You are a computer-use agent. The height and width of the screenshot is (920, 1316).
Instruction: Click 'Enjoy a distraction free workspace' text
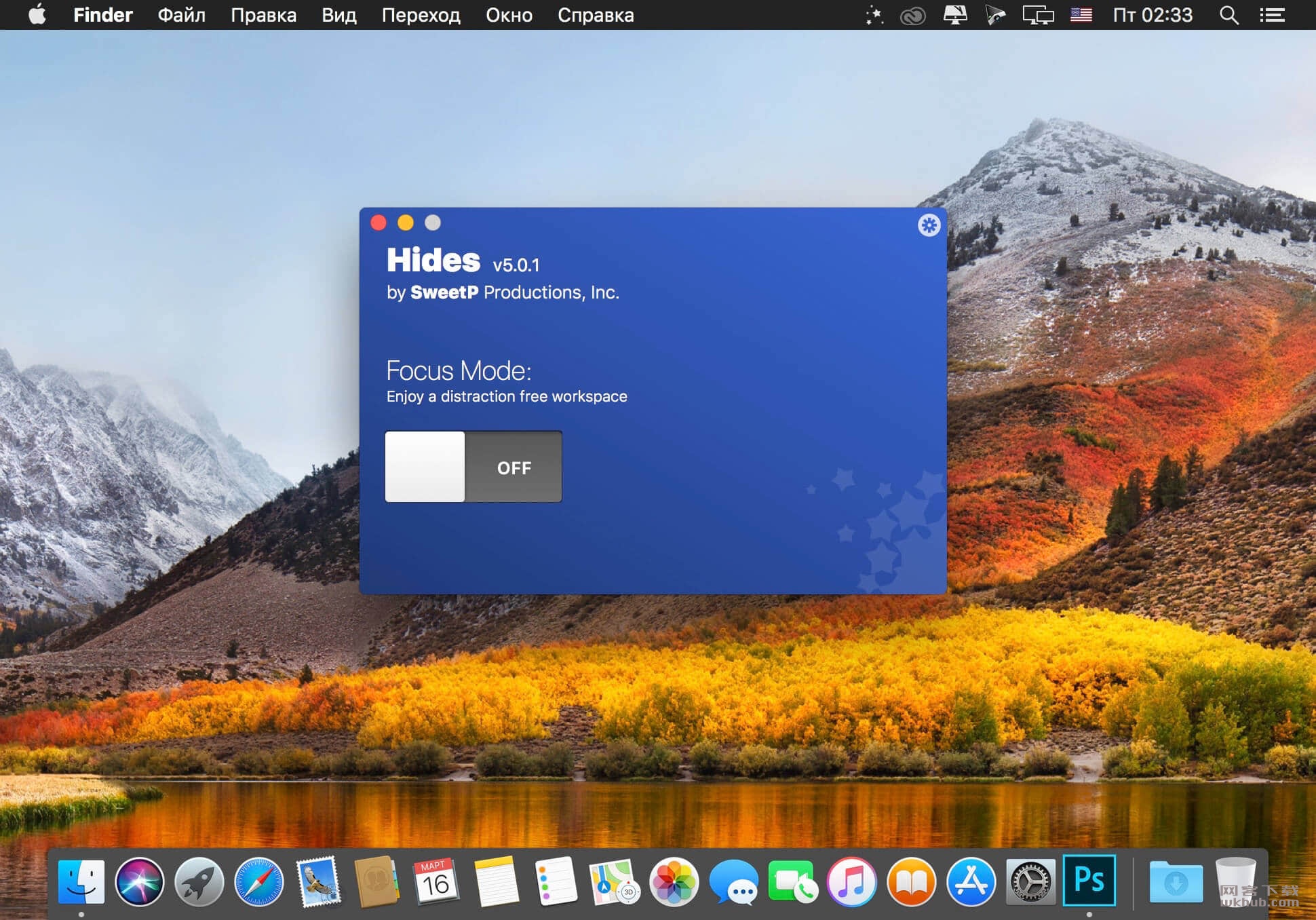(507, 396)
